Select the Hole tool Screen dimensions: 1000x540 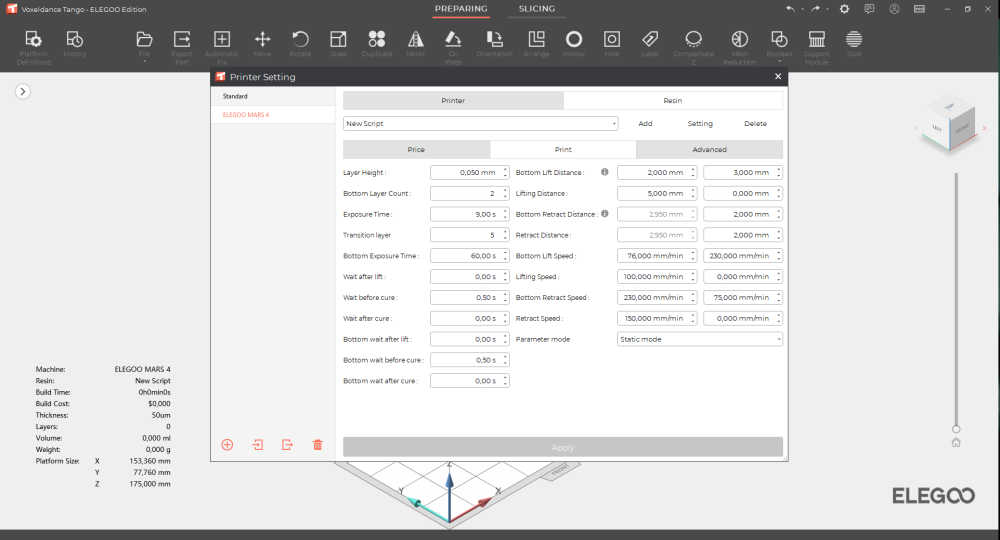click(x=612, y=44)
